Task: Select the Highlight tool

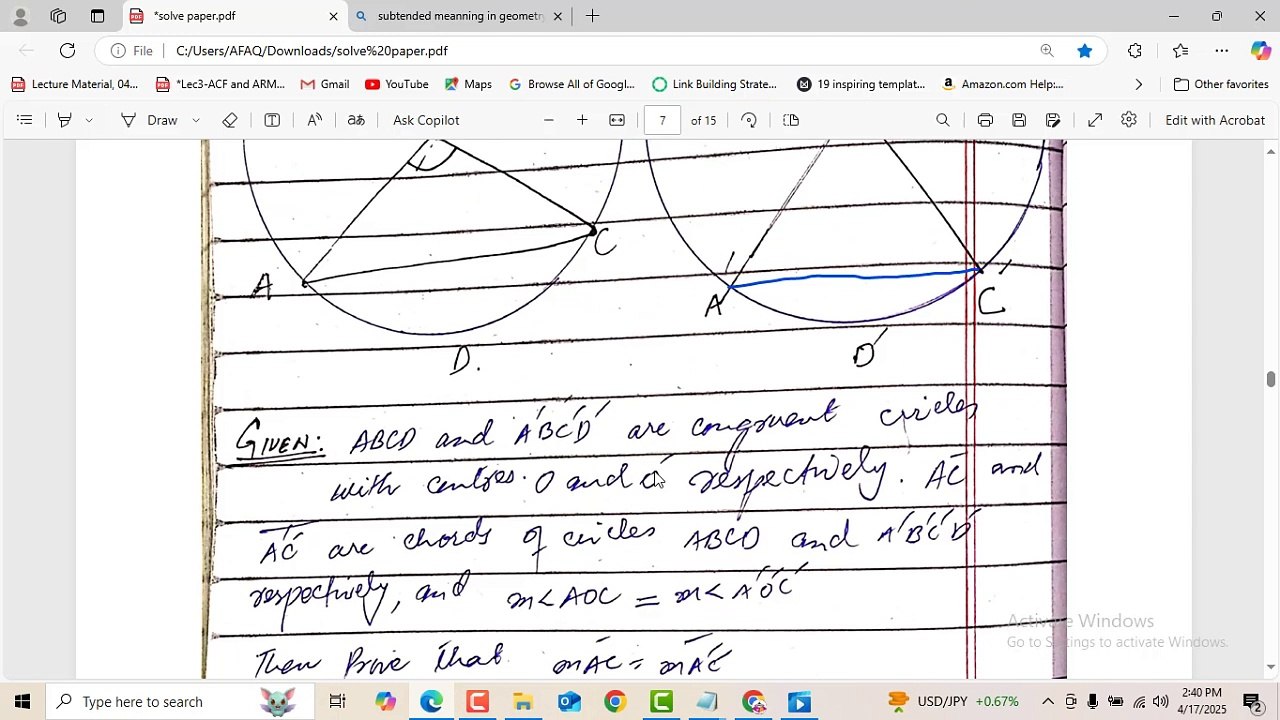Action: click(x=65, y=120)
